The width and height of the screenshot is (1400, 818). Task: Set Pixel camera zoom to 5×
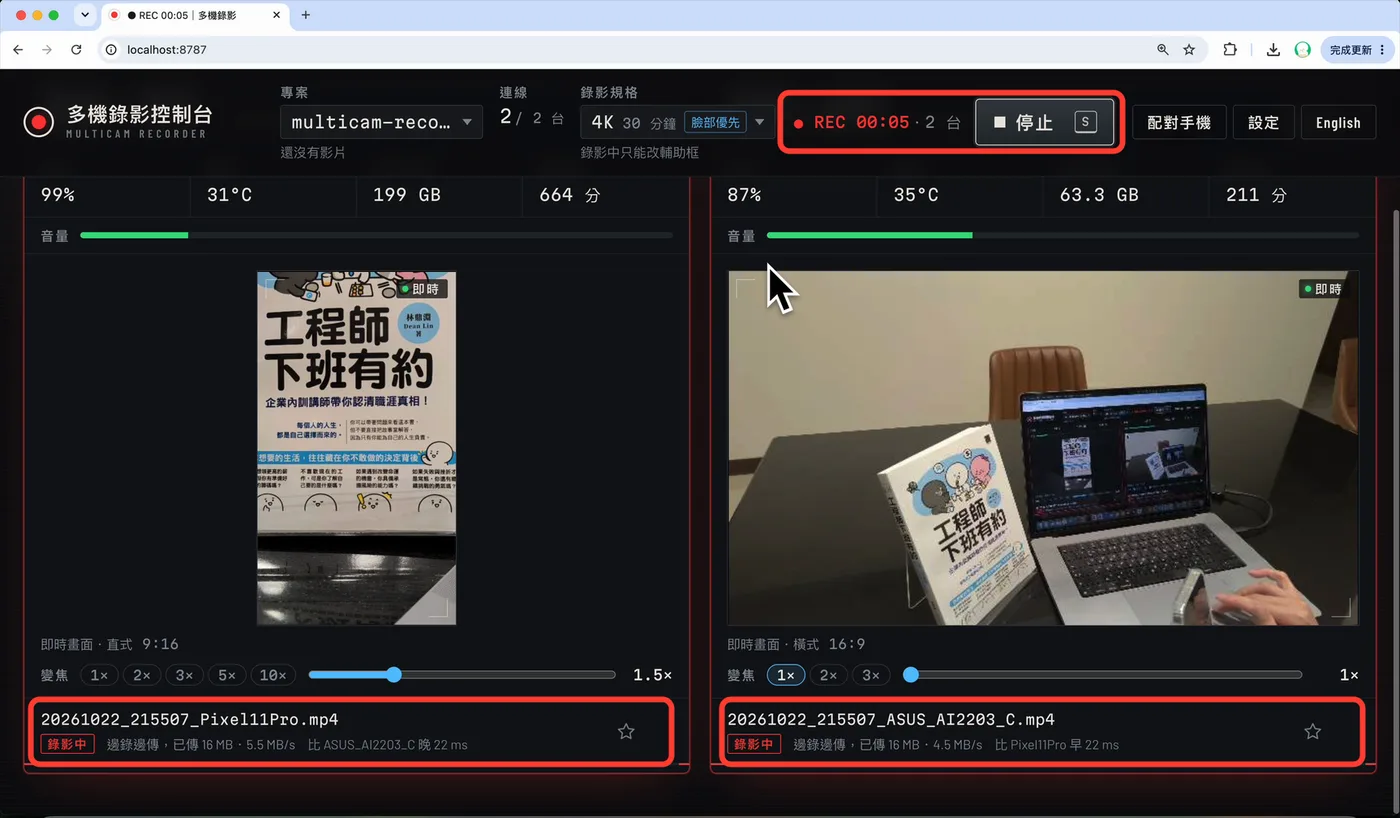[x=226, y=675]
